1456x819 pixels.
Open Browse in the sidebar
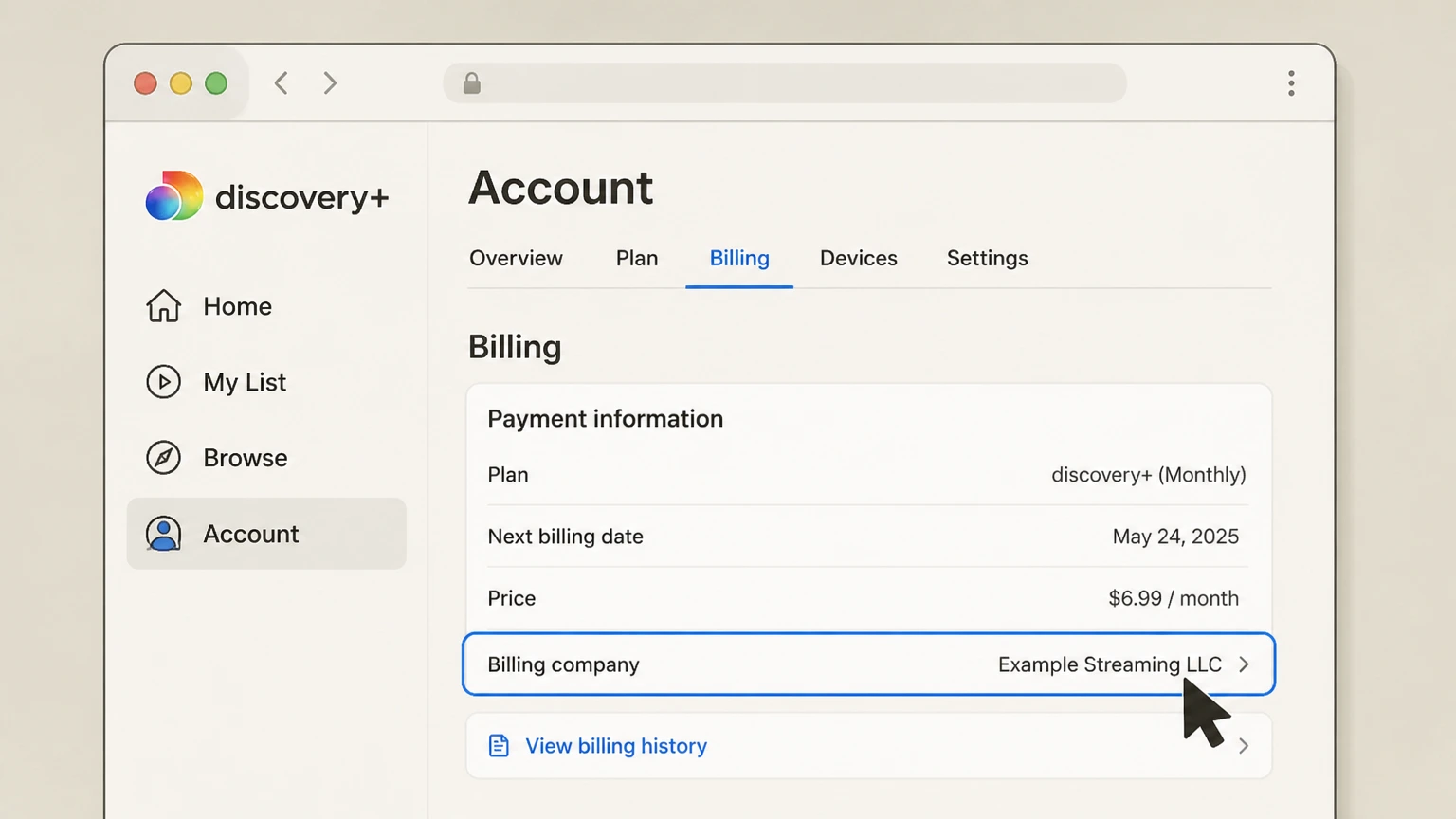pos(266,458)
